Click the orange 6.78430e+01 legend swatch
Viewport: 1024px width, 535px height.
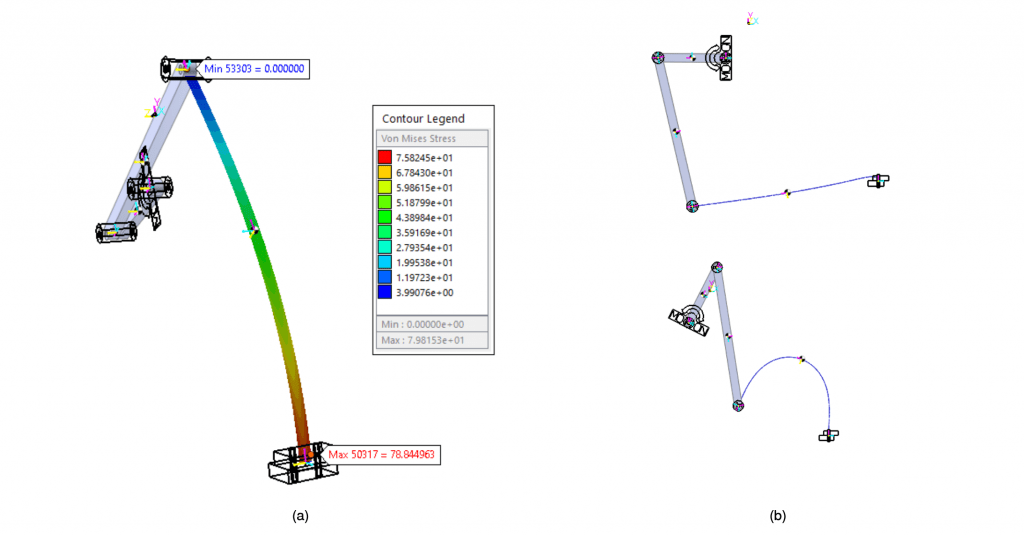385,172
